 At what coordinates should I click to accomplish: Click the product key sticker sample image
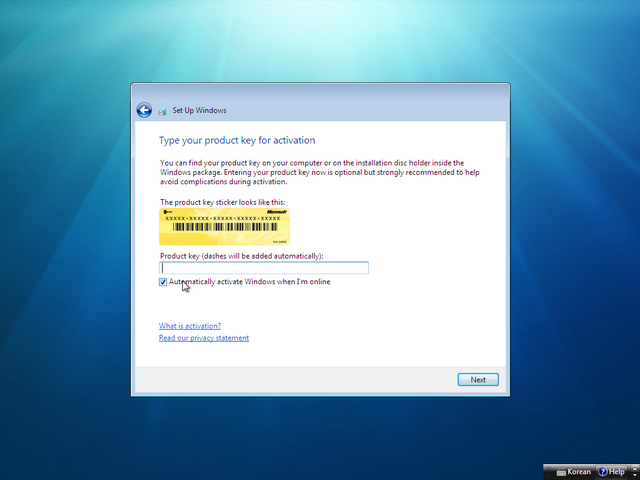224,227
